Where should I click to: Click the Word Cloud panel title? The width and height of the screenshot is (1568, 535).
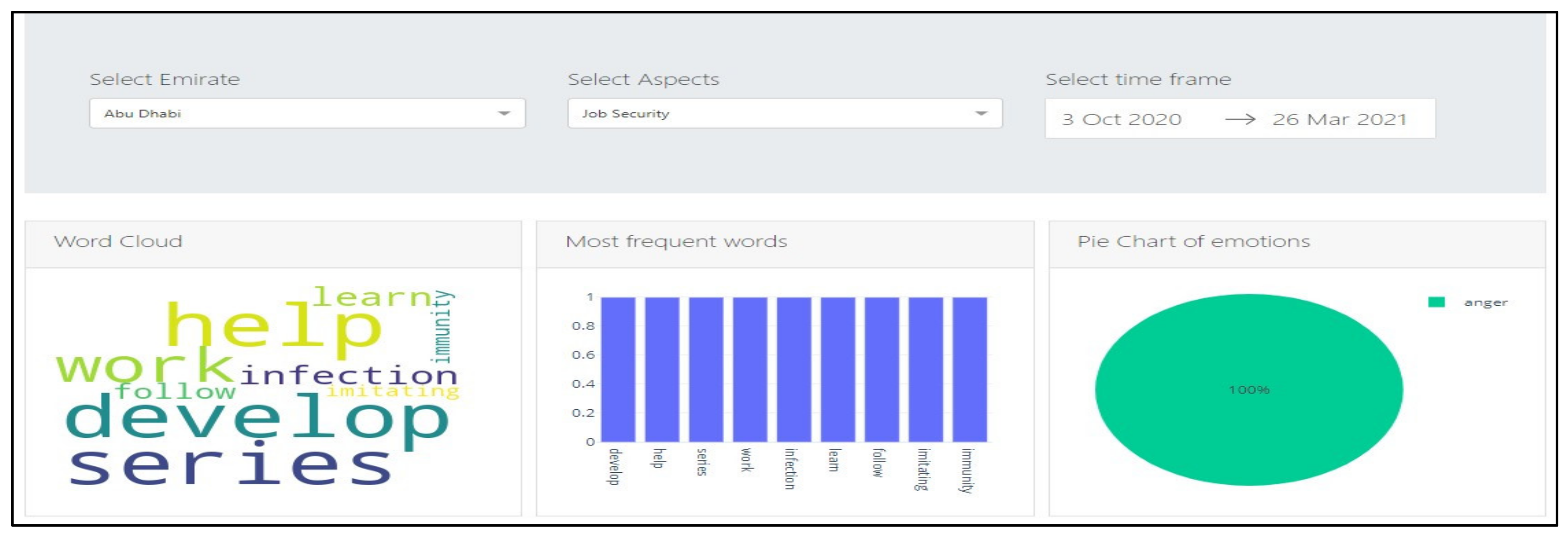[118, 241]
